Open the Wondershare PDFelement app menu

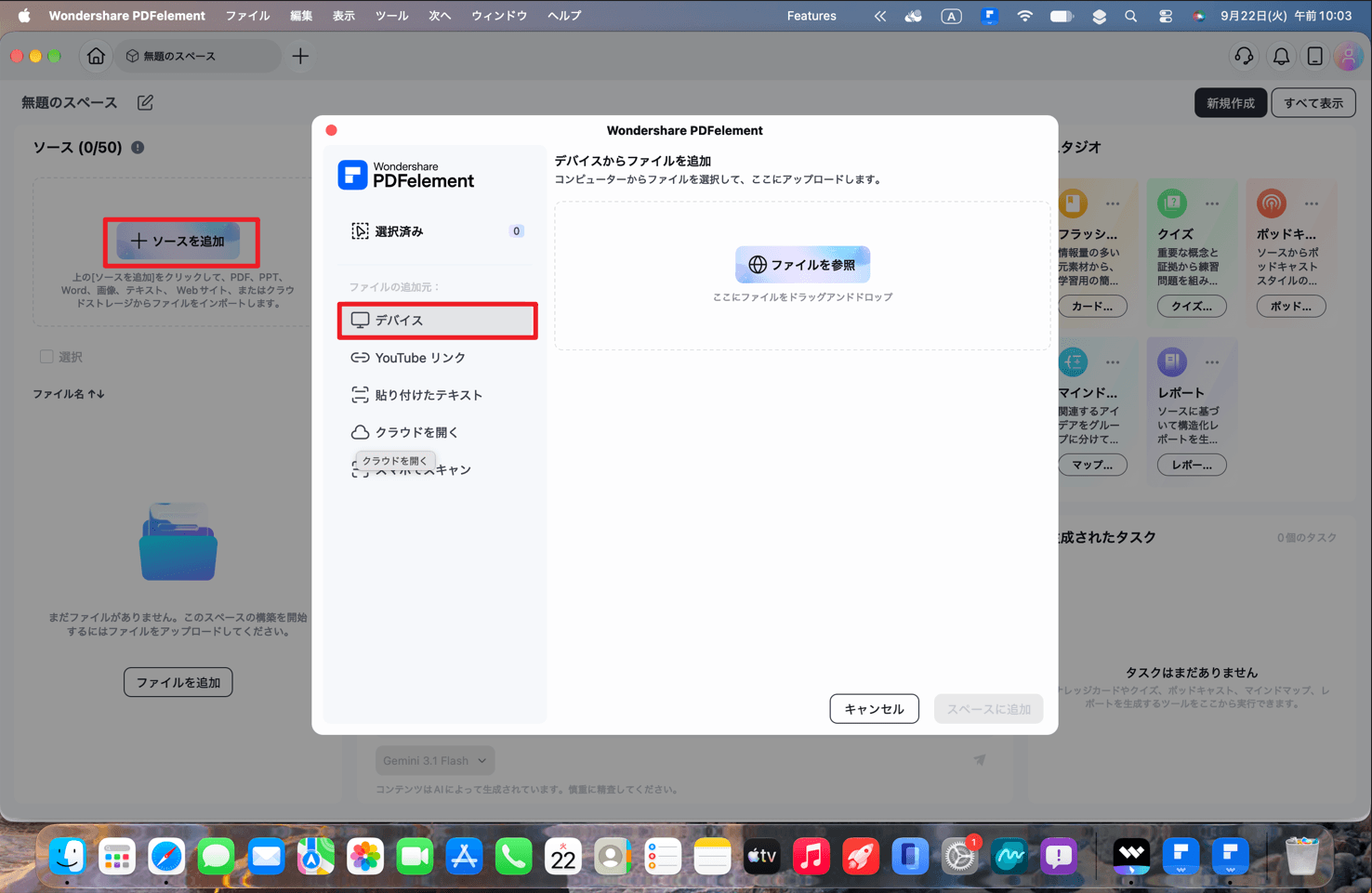click(126, 16)
